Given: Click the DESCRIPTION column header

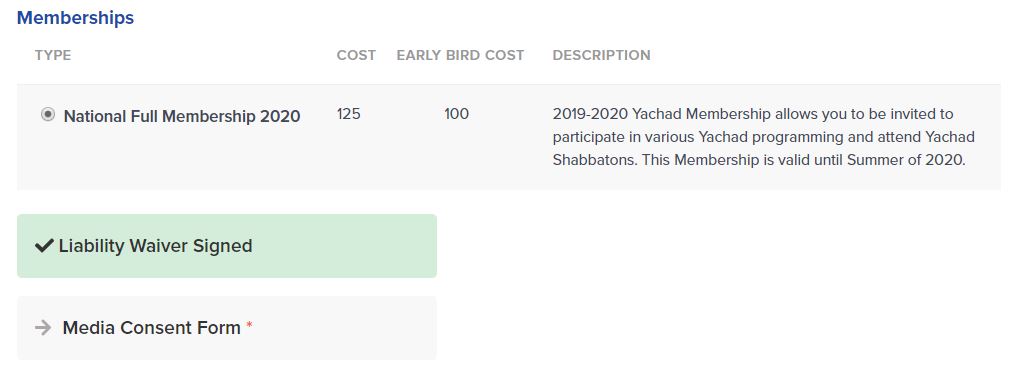Looking at the screenshot, I should coord(601,55).
